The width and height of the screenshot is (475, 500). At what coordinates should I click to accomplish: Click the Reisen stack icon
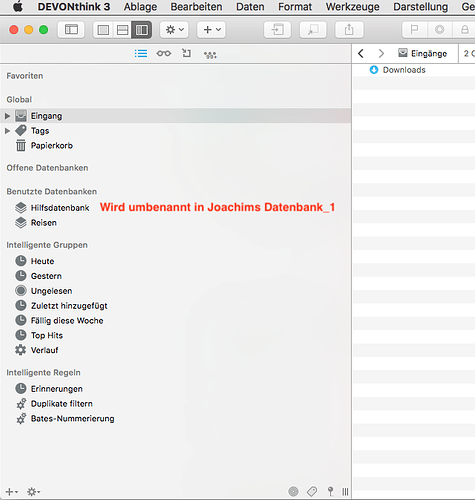point(21,222)
